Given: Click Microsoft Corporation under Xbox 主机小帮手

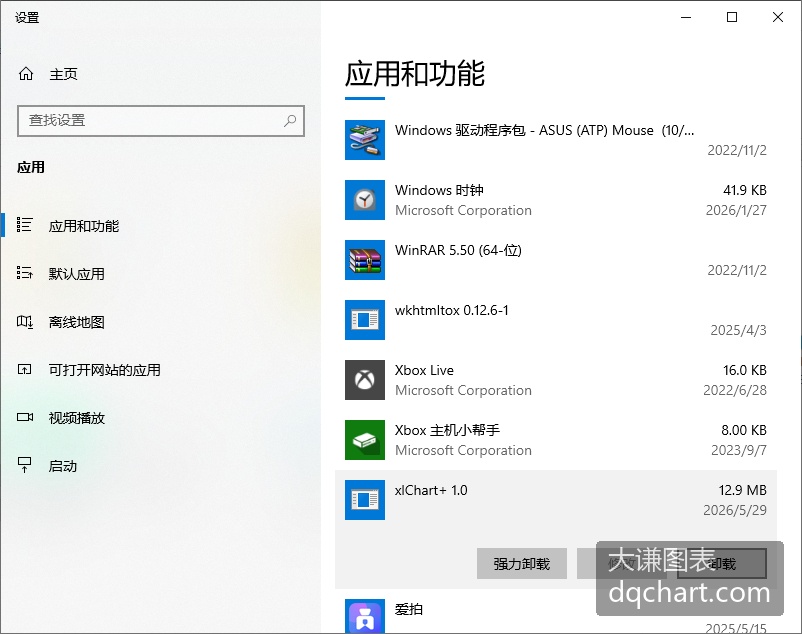Looking at the screenshot, I should 463,450.
